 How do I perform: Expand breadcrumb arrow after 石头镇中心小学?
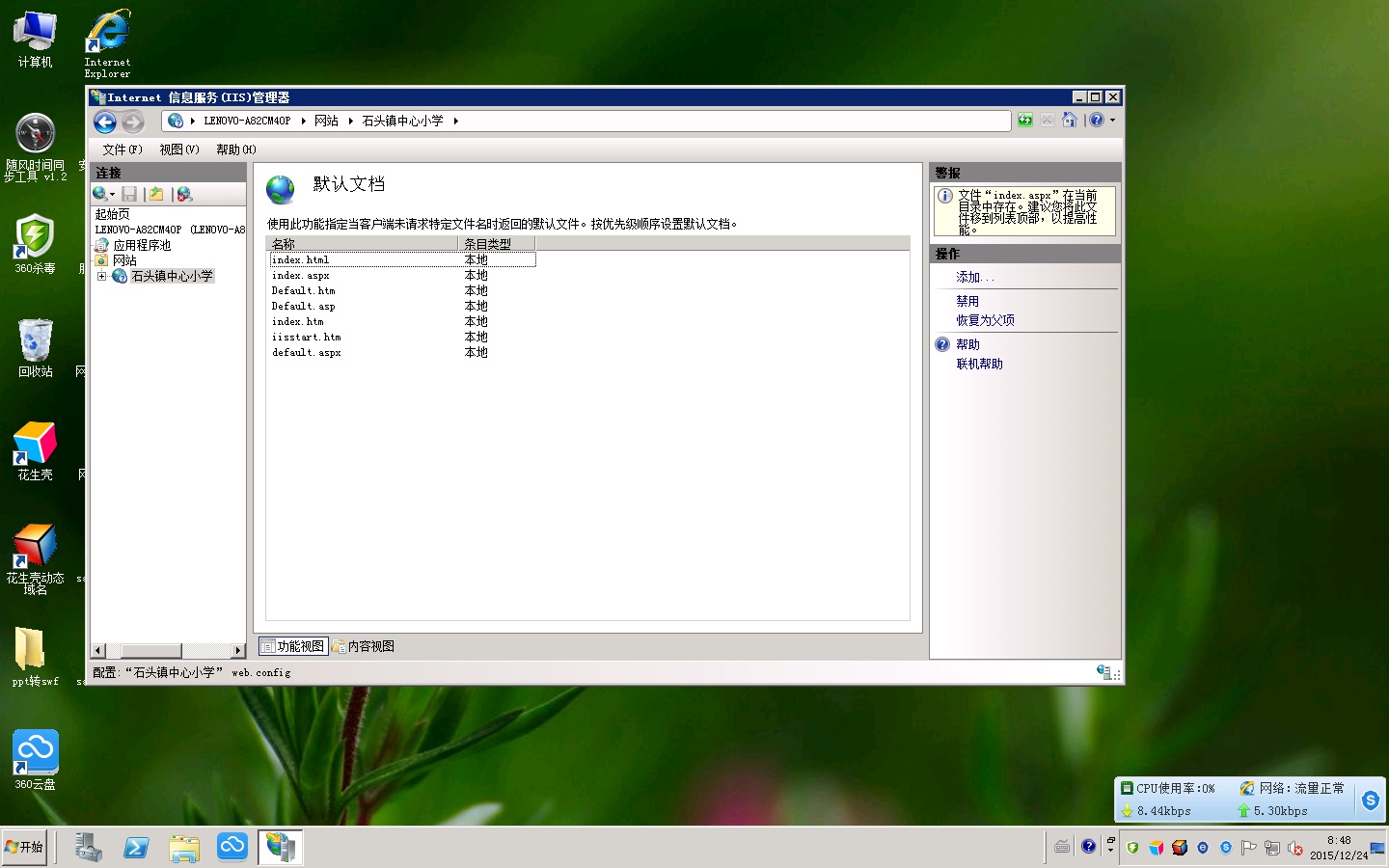[455, 121]
